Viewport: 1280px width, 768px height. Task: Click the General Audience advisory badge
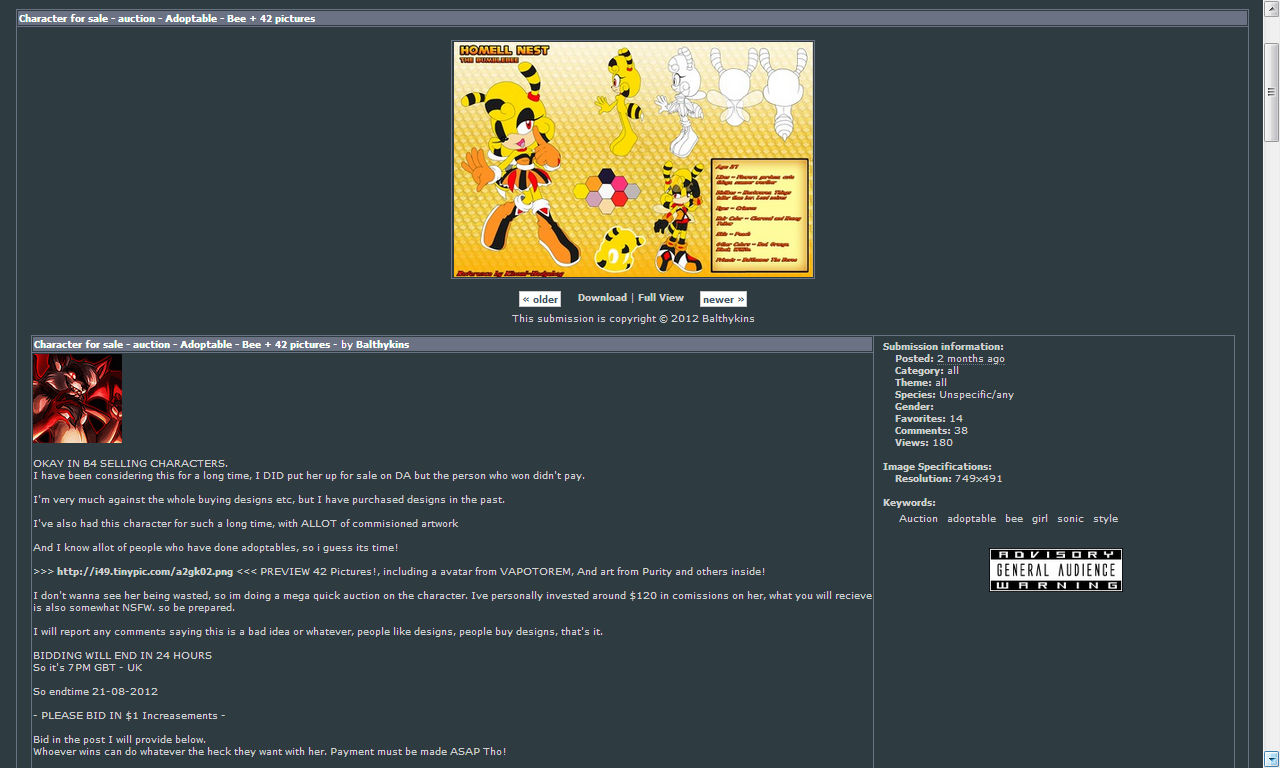[1055, 570]
